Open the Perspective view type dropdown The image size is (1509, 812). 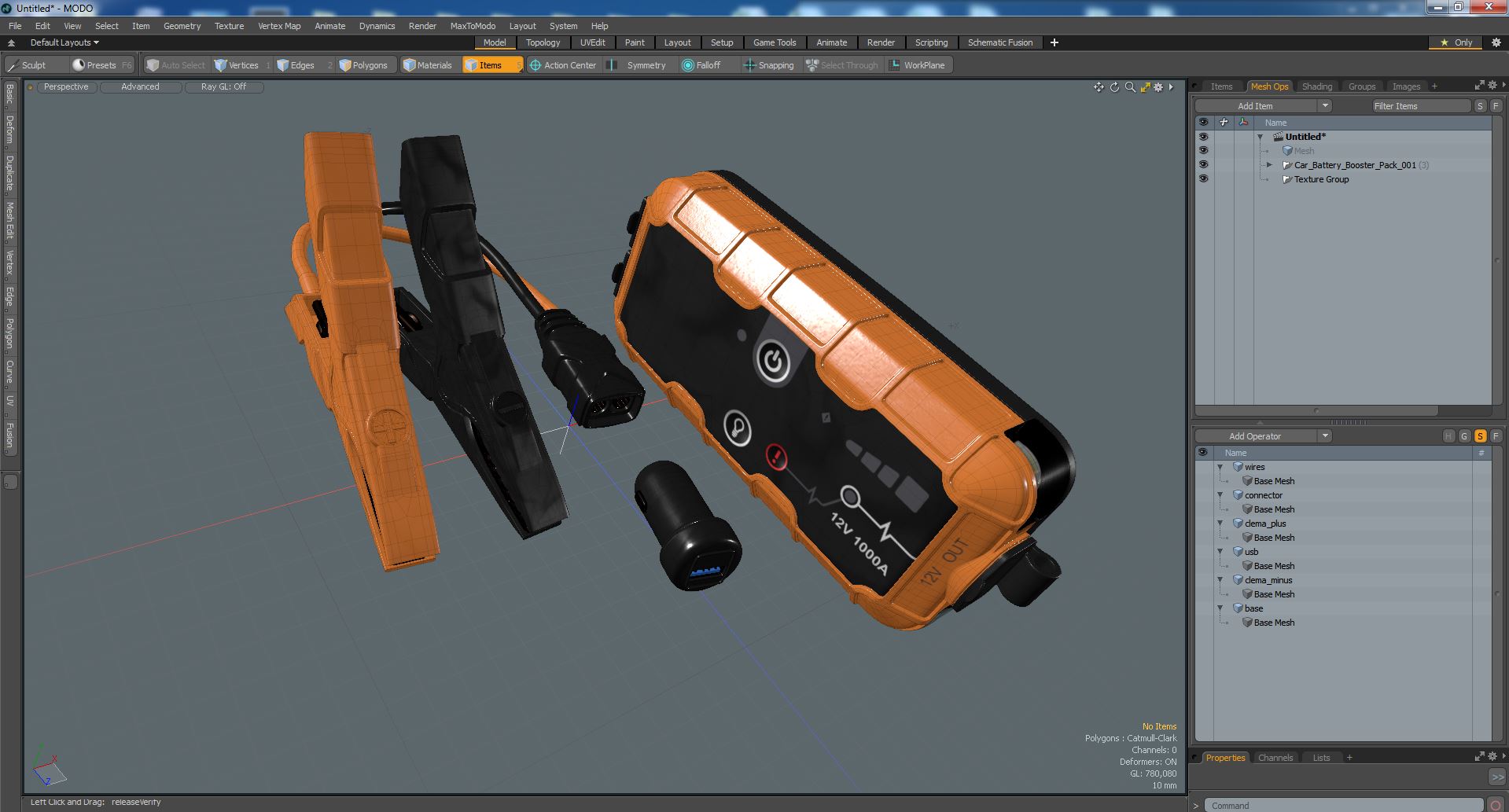click(66, 87)
